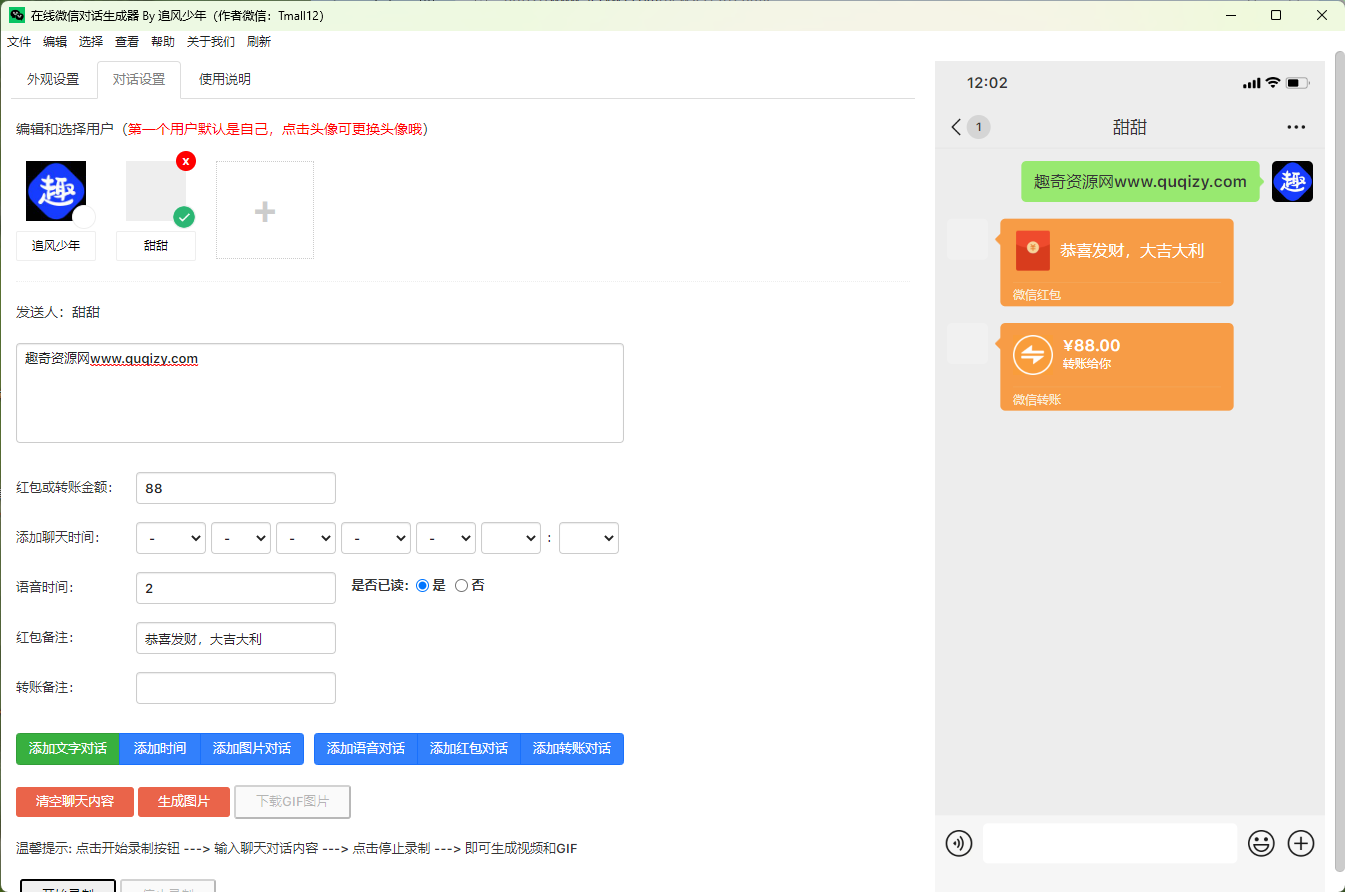Tap the voice input icon in chat bar
The height and width of the screenshot is (892, 1345).
(x=958, y=843)
